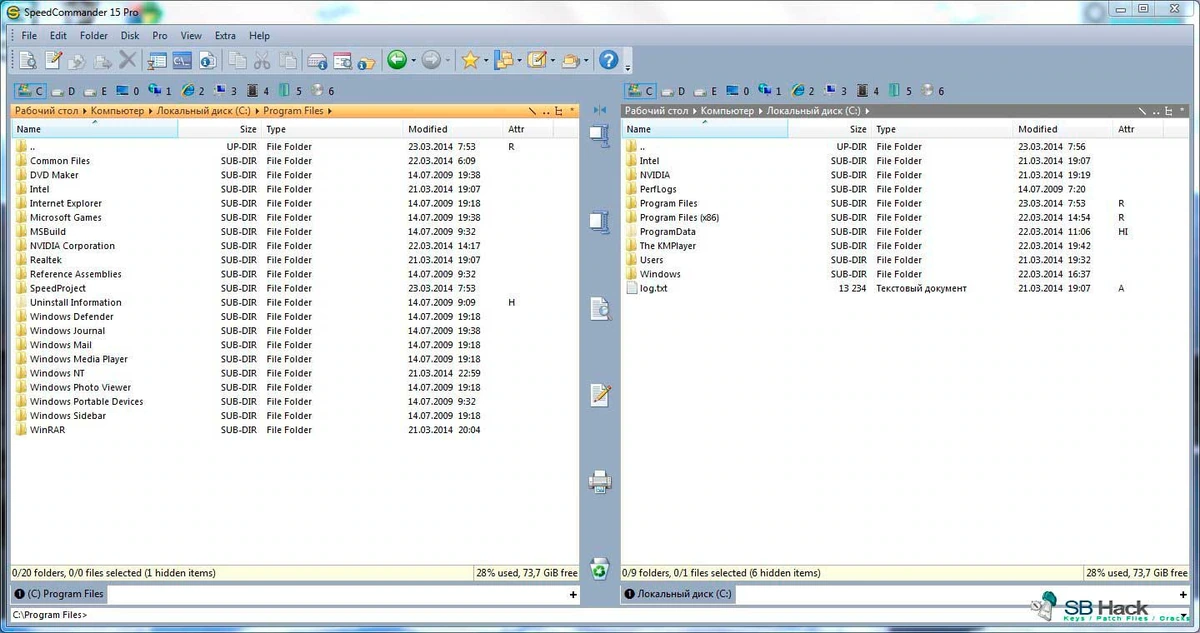Sort left panel by Modified column
This screenshot has width=1200, height=633.
coord(453,129)
